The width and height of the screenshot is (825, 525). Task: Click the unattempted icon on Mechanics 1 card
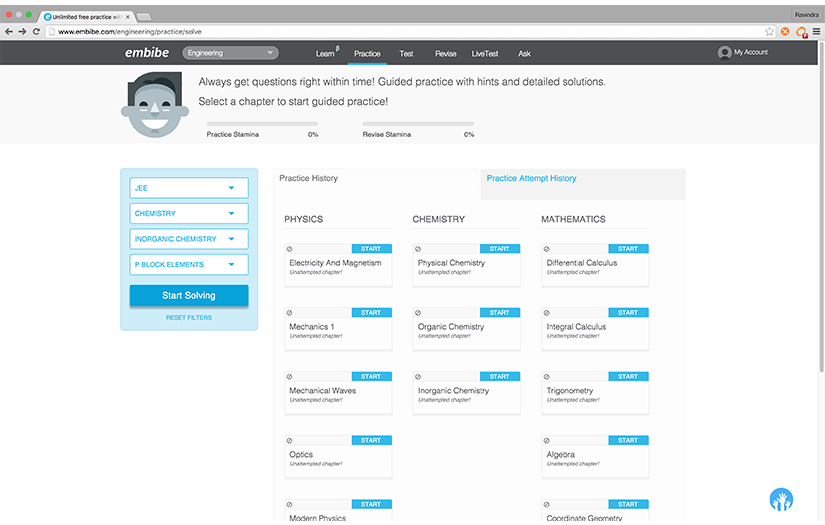point(289,313)
